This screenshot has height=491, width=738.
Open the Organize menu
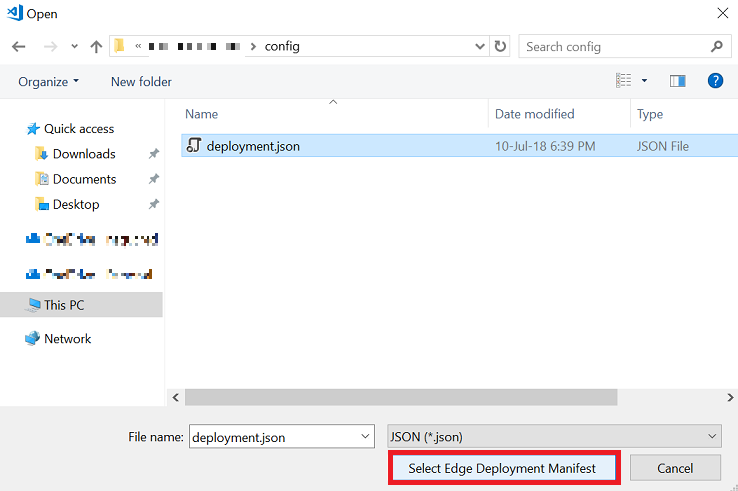[48, 82]
